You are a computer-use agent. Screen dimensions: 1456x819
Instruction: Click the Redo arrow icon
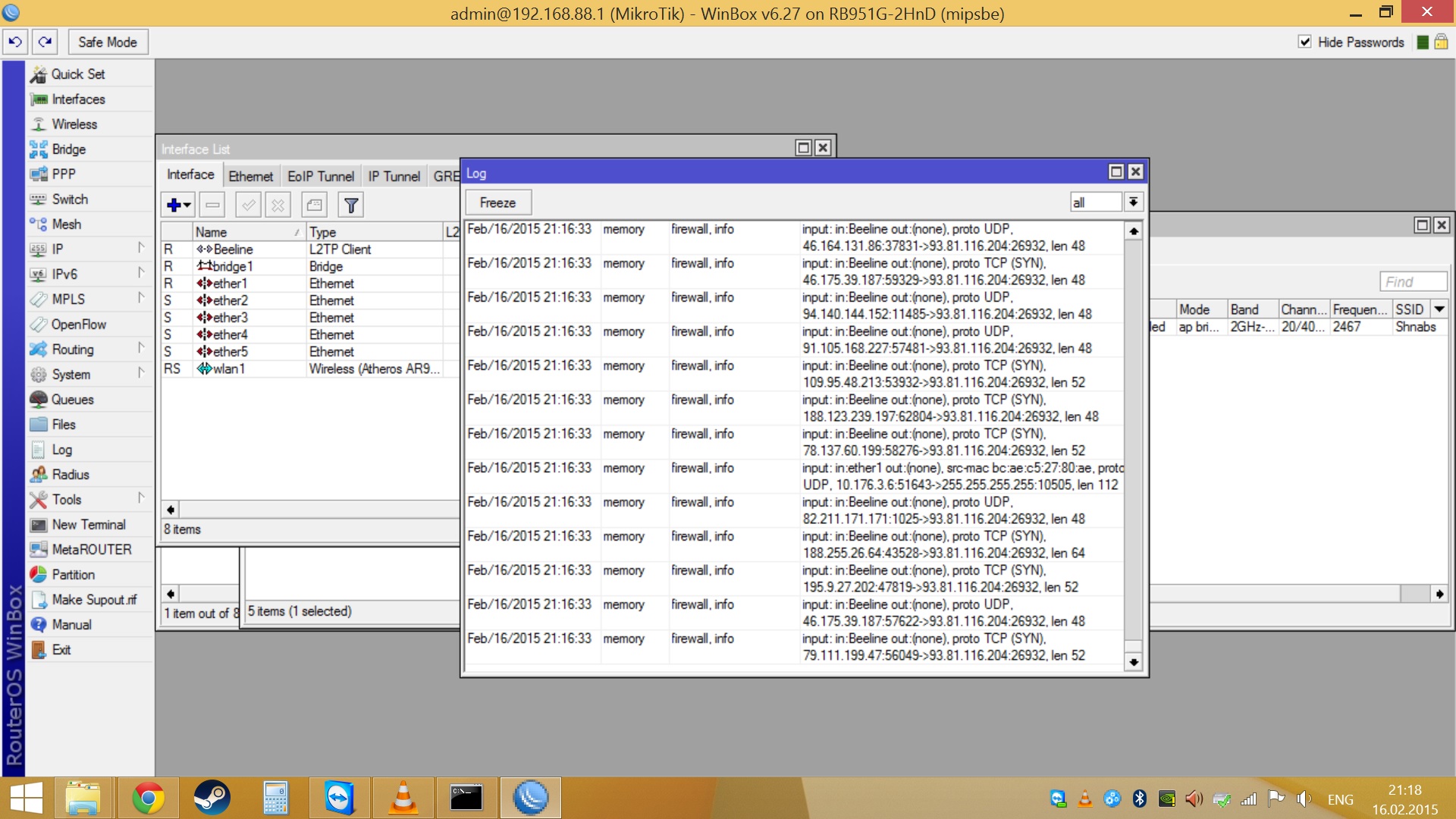(x=45, y=42)
